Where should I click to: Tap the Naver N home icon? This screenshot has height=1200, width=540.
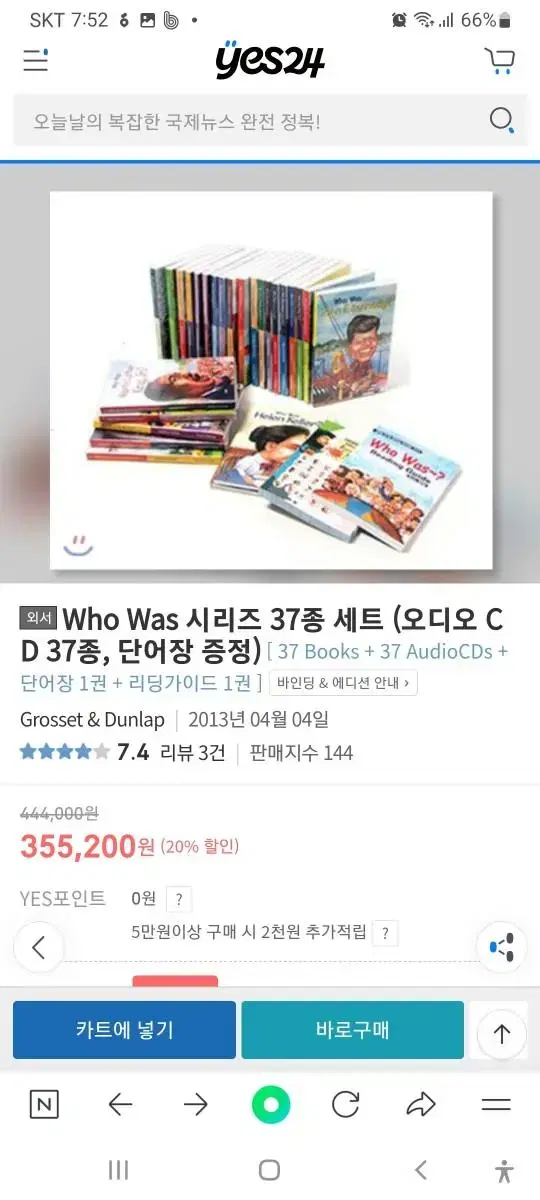[44, 1105]
